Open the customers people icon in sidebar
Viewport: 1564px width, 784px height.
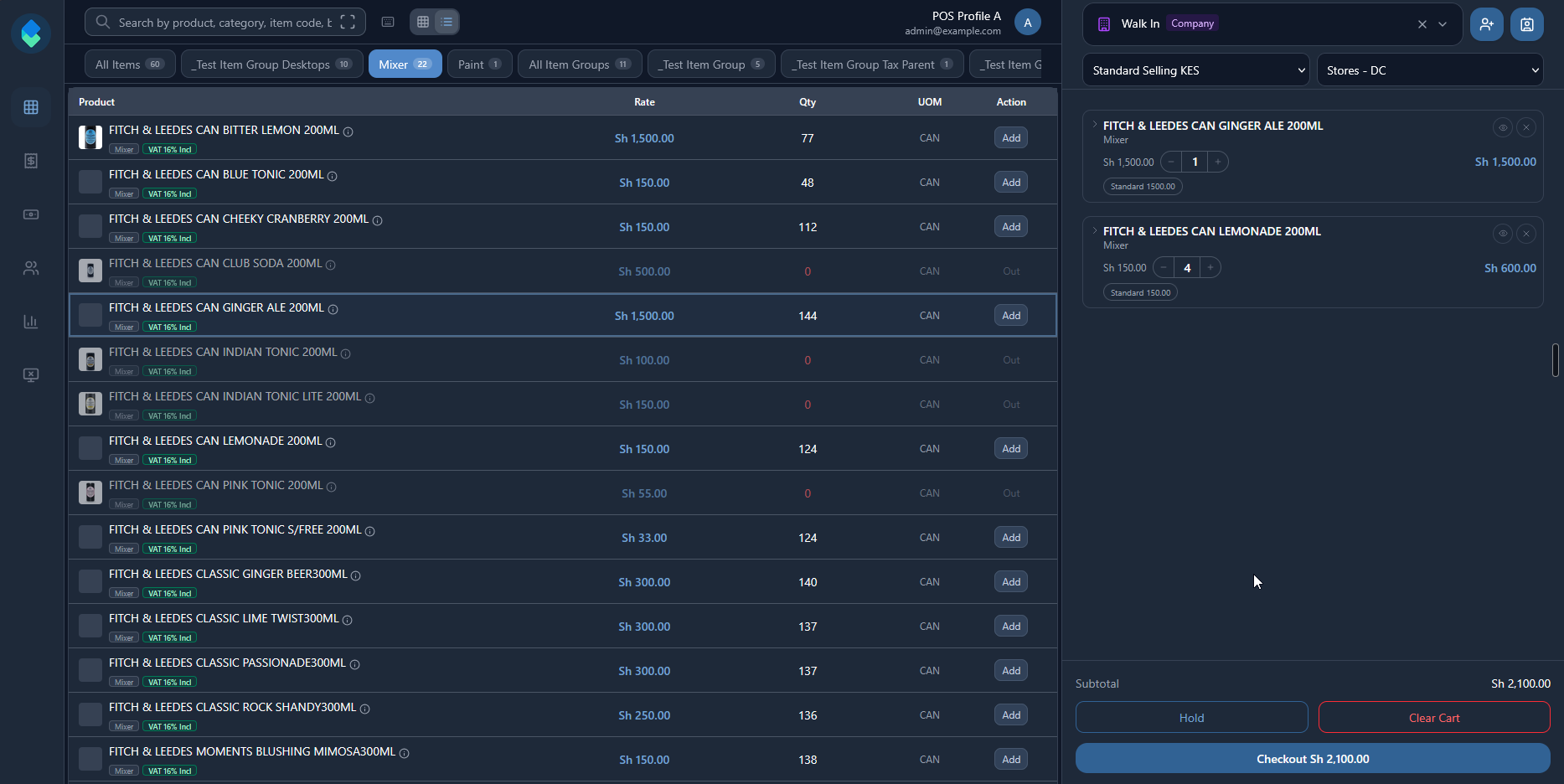click(31, 268)
